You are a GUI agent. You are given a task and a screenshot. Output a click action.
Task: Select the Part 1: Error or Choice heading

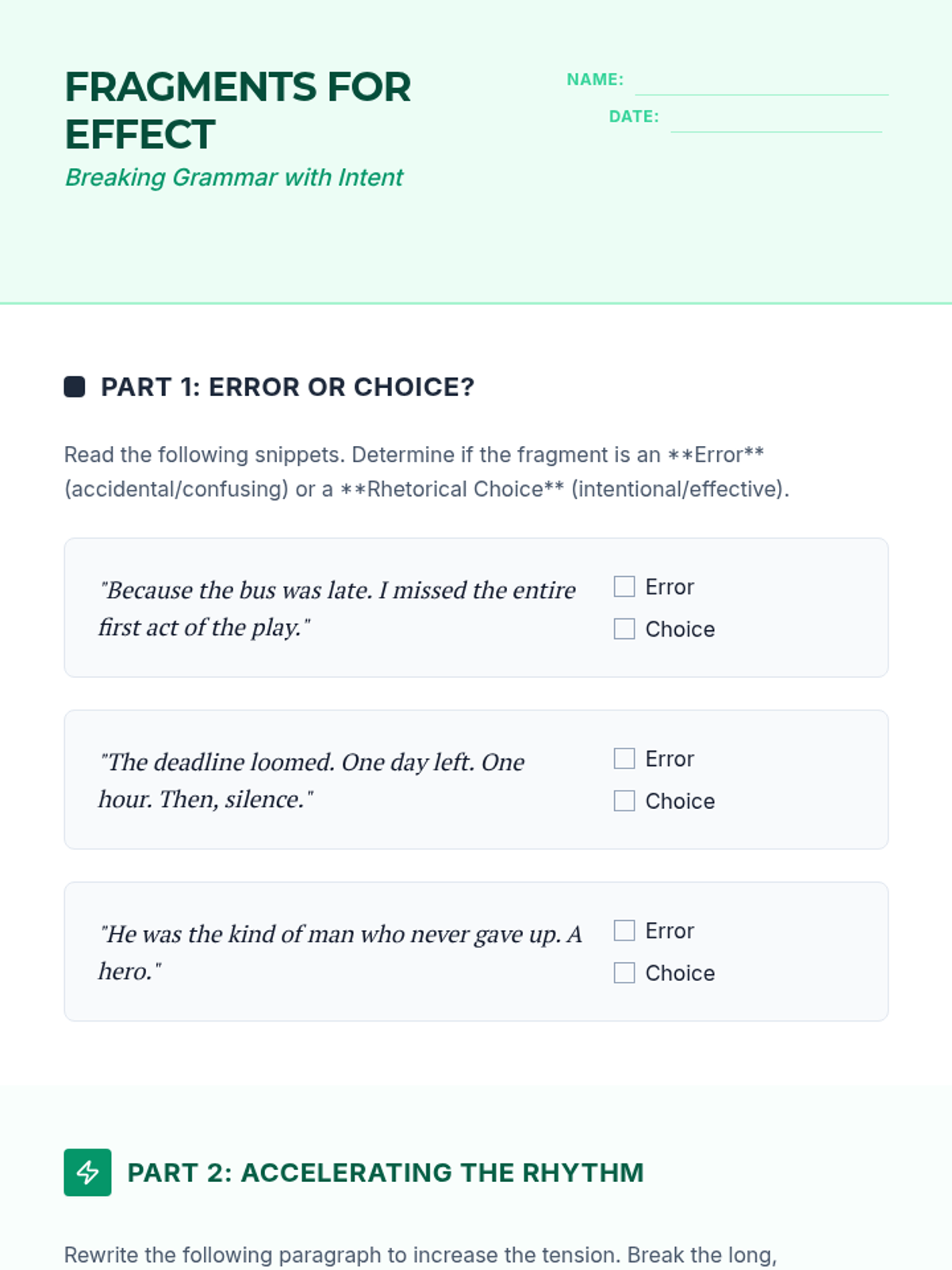point(287,387)
